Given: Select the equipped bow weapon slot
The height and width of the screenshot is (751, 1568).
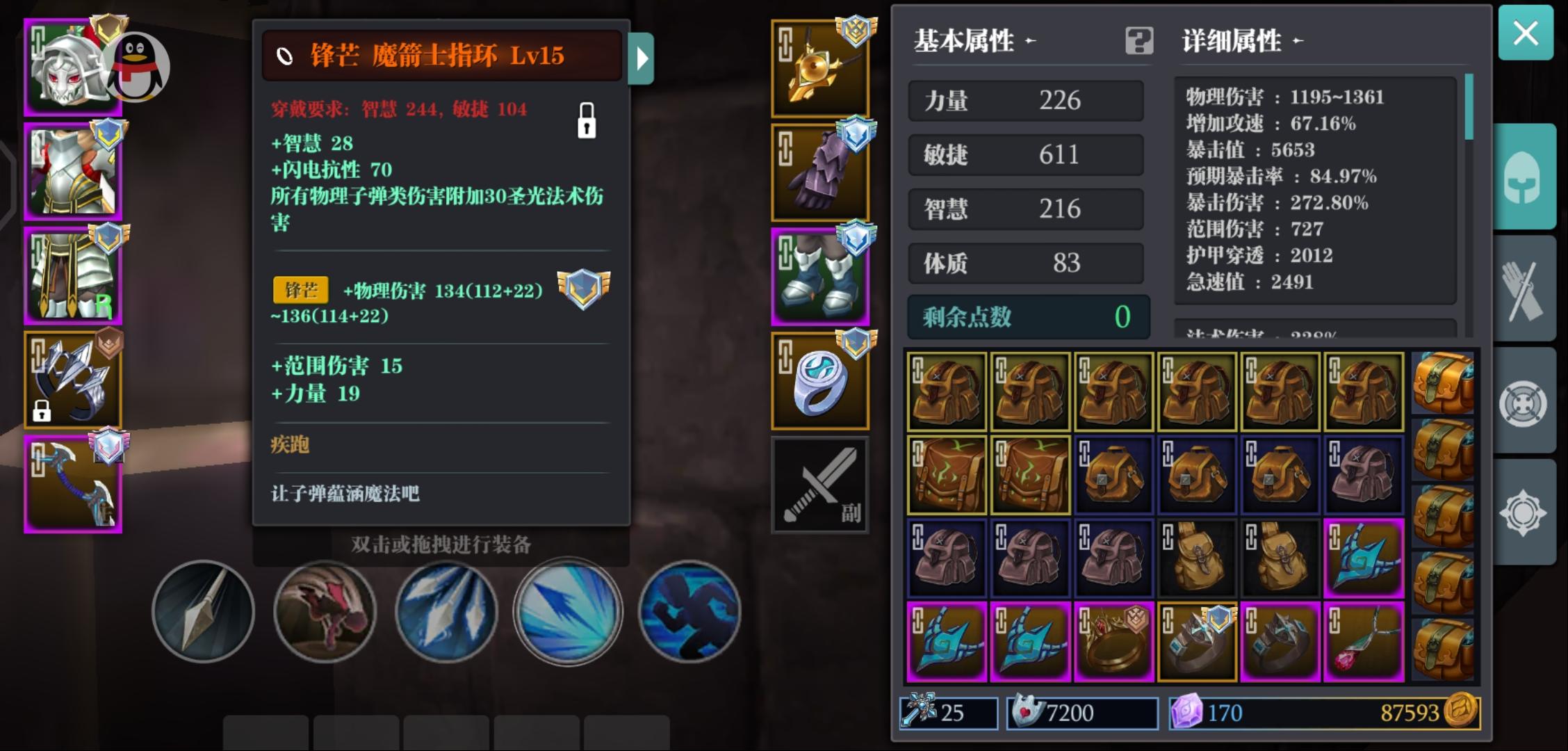Looking at the screenshot, I should (x=73, y=485).
